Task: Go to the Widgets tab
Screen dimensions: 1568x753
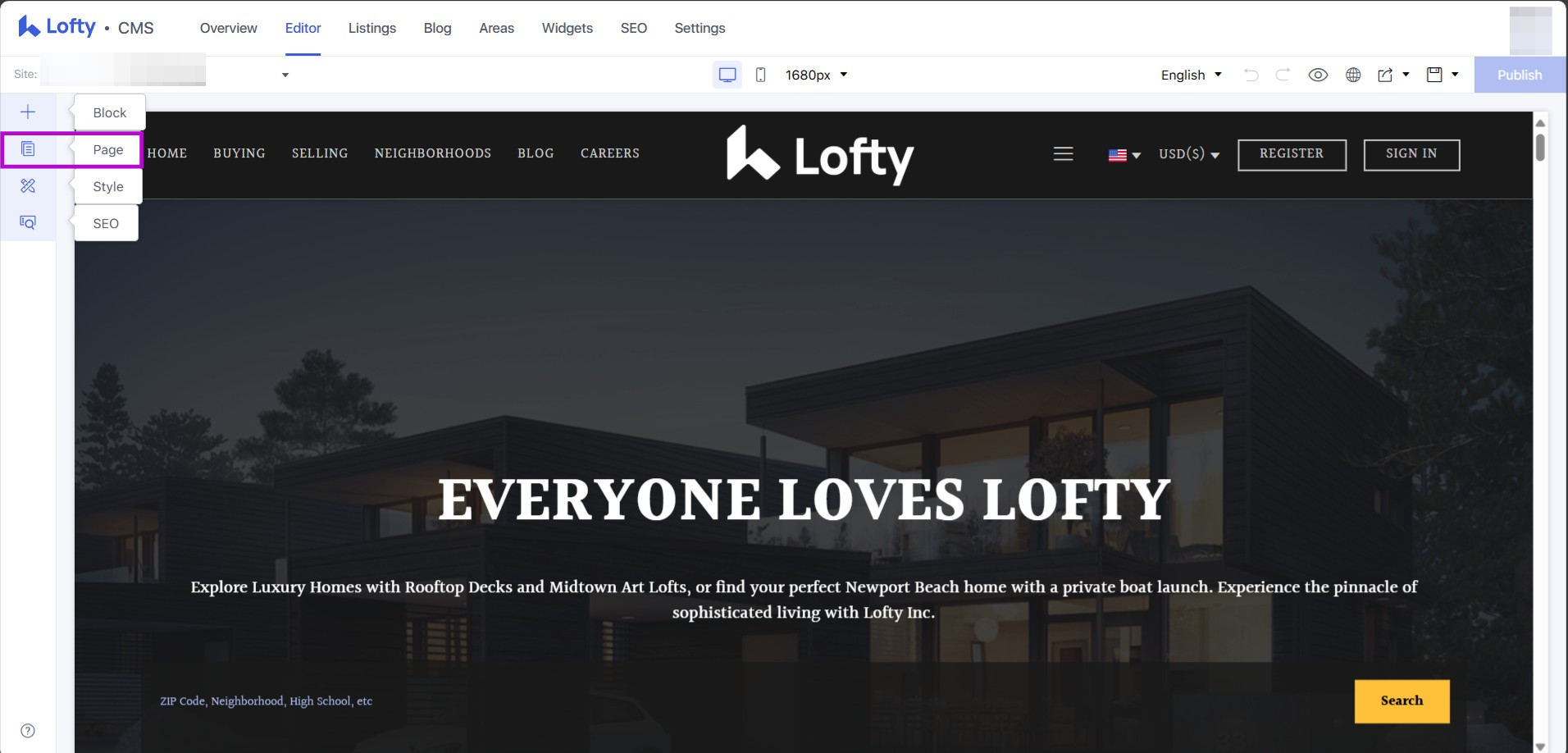Action: [x=567, y=28]
